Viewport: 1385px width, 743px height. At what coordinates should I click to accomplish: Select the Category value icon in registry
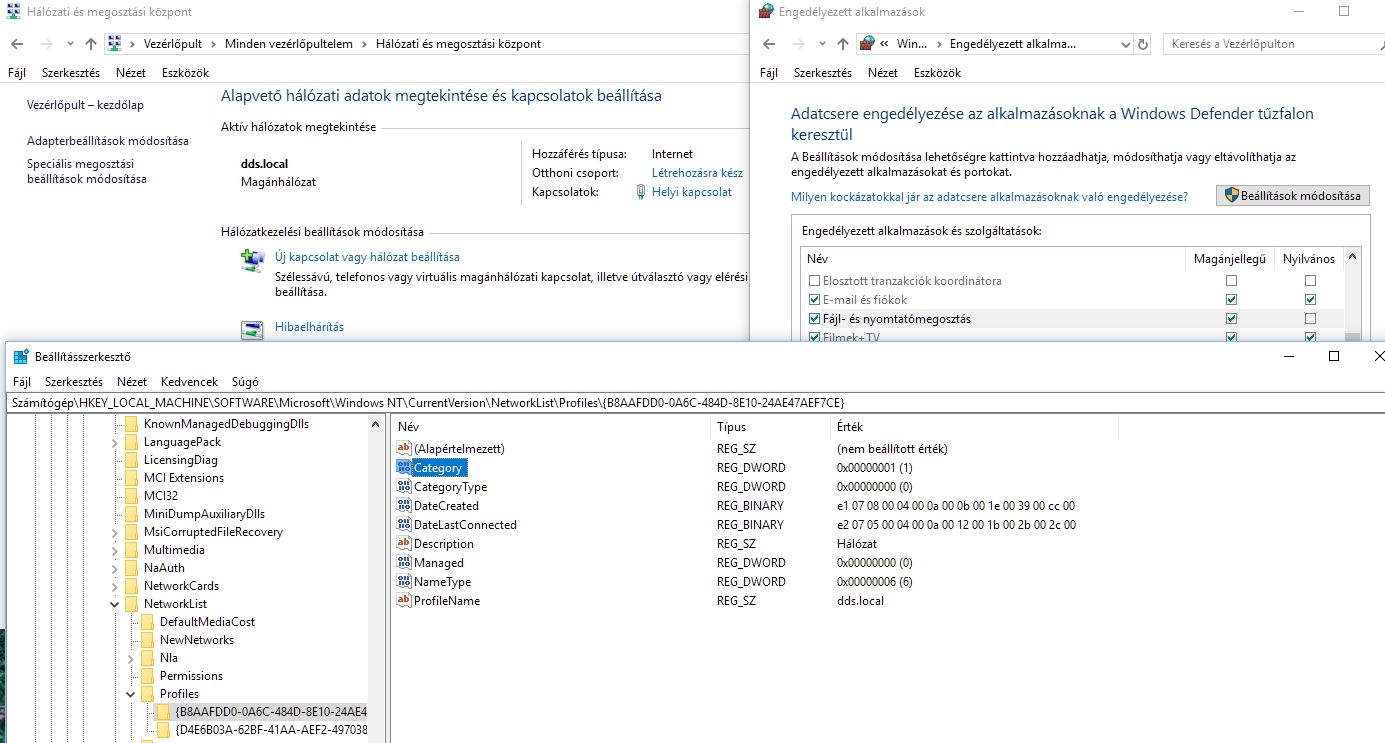tap(404, 468)
